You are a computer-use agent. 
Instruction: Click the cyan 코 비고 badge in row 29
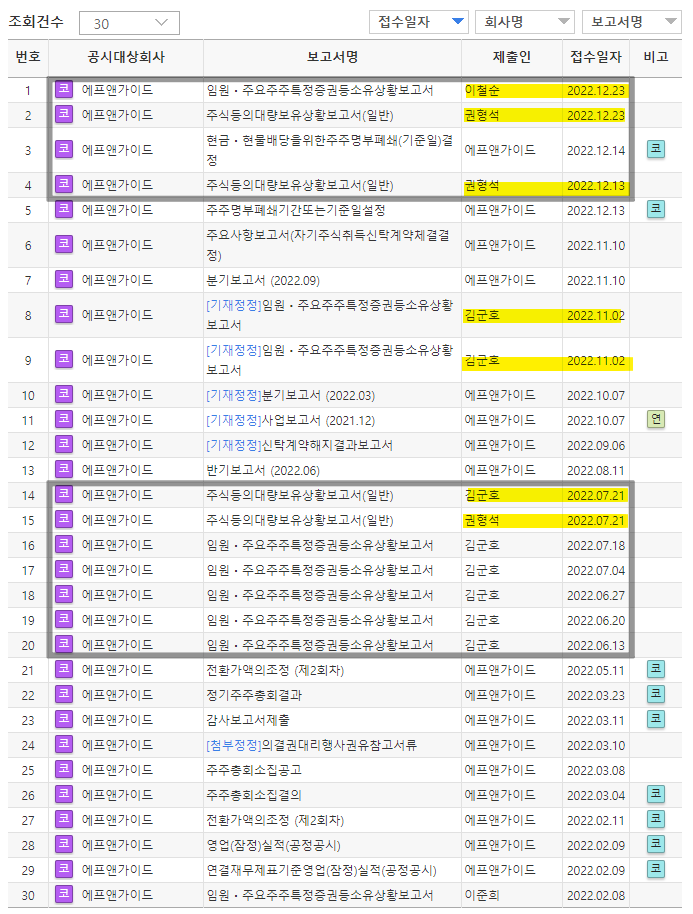pyautogui.click(x=656, y=869)
